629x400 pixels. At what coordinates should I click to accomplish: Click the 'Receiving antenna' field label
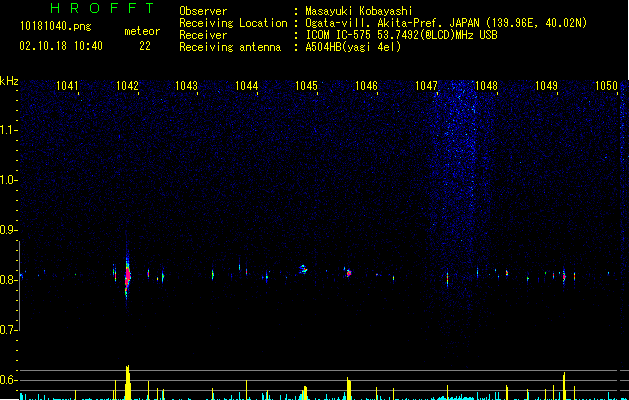click(x=230, y=47)
